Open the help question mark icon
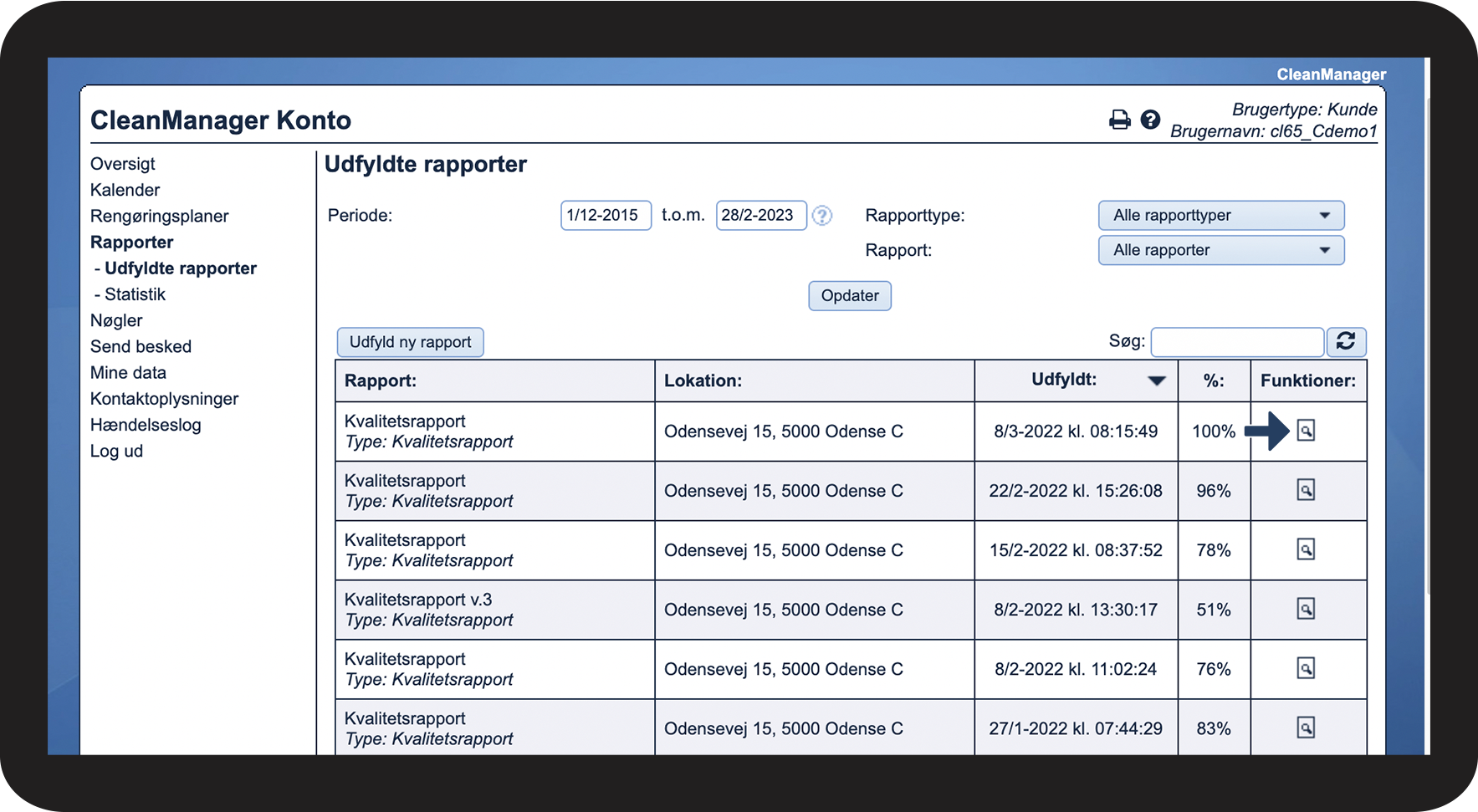Screen dimensions: 1478x812 tap(1150, 120)
